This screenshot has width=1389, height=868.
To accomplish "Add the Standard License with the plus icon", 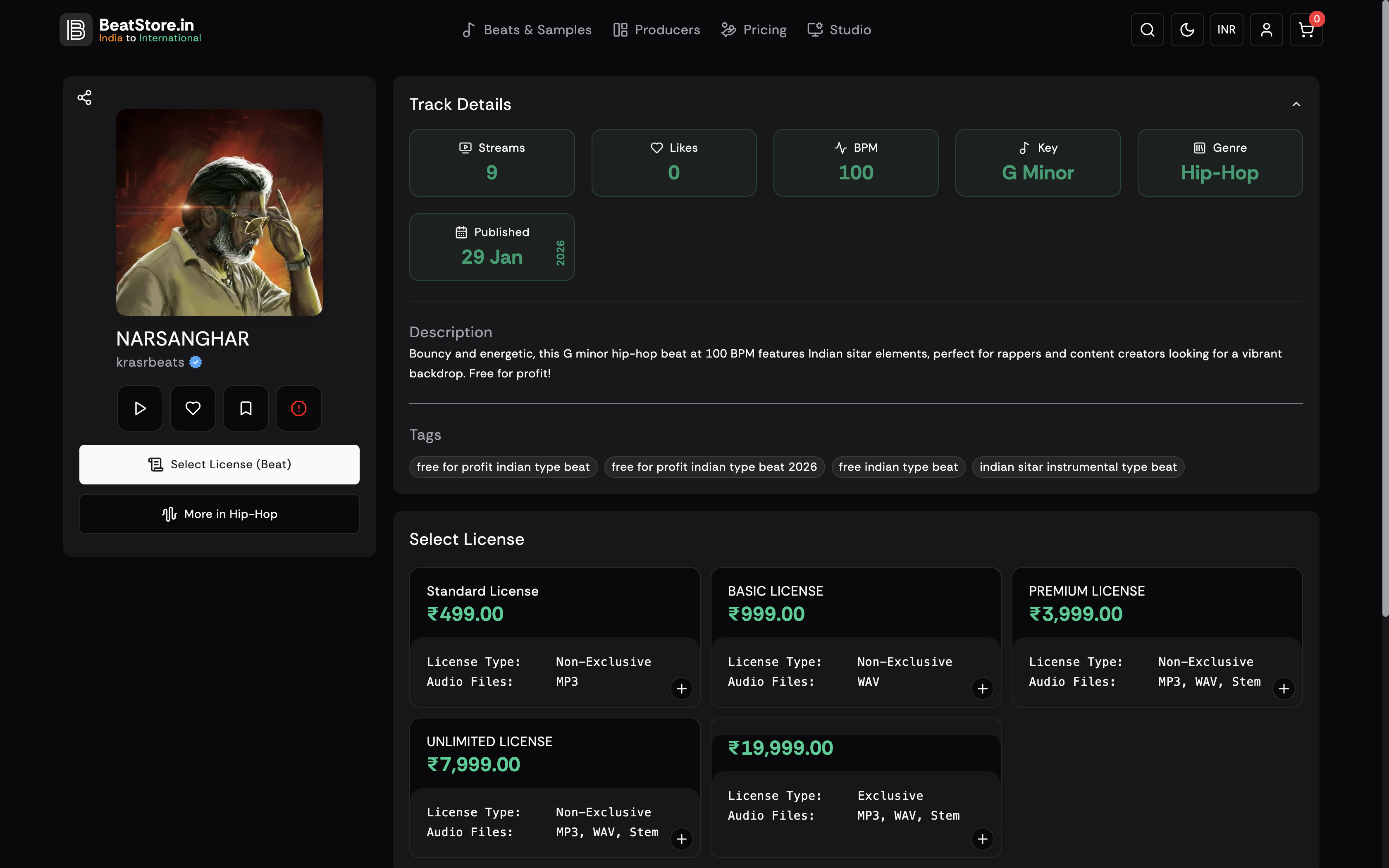I will (x=681, y=688).
